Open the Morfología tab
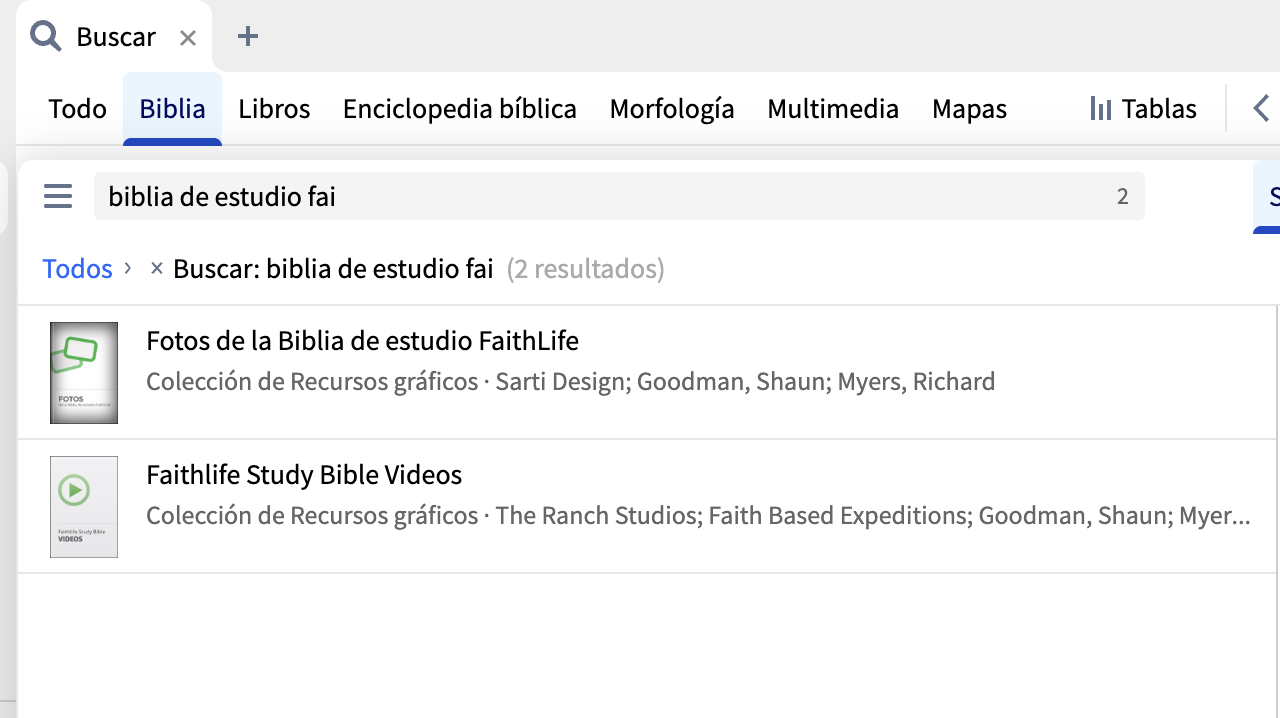Screen dimensions: 1280x718 (672, 109)
